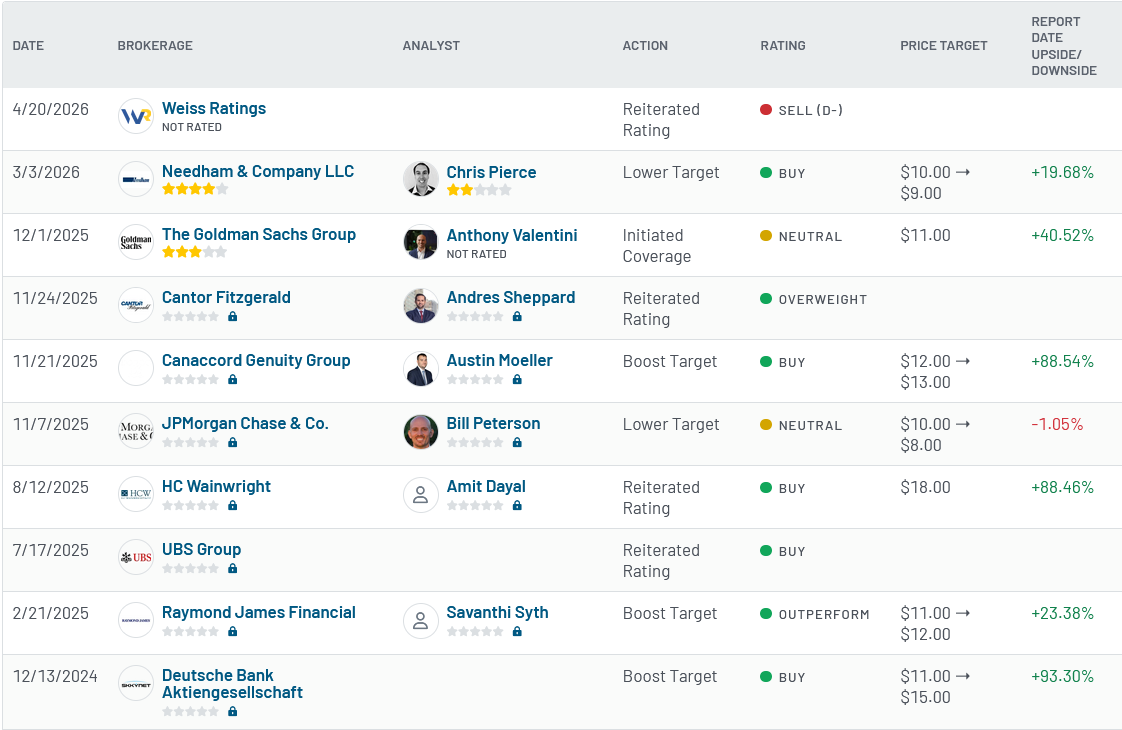Click the UBS Group logo icon

coord(136,557)
